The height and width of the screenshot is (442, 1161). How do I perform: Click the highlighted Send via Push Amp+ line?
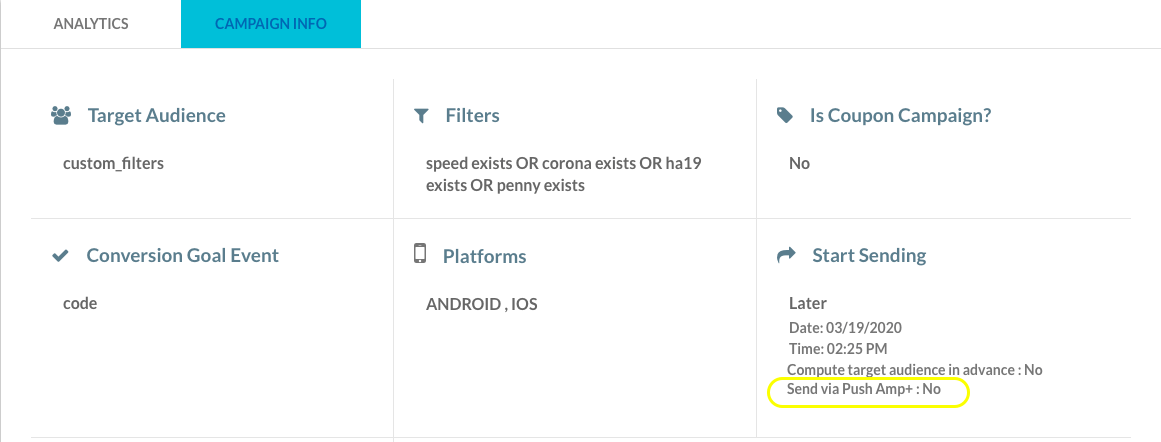click(x=863, y=388)
